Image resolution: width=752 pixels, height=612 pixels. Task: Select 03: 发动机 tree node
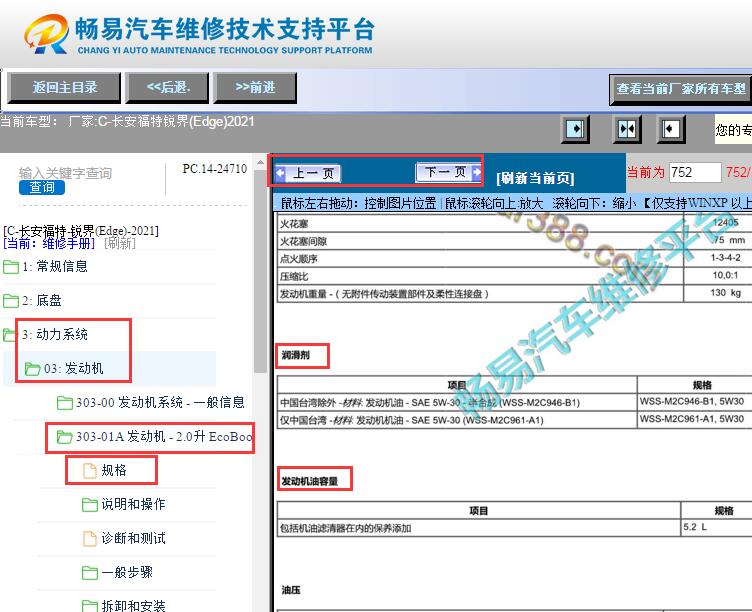[x=74, y=369]
